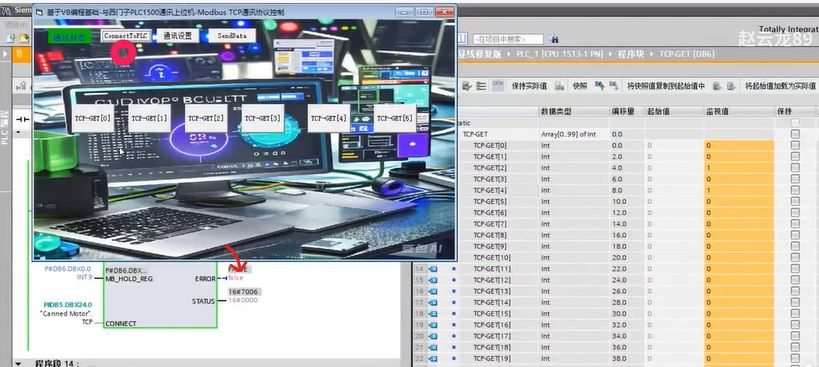The image size is (819, 367).
Task: Click the icon left of 将起始值加载为实际值
Action: point(731,86)
